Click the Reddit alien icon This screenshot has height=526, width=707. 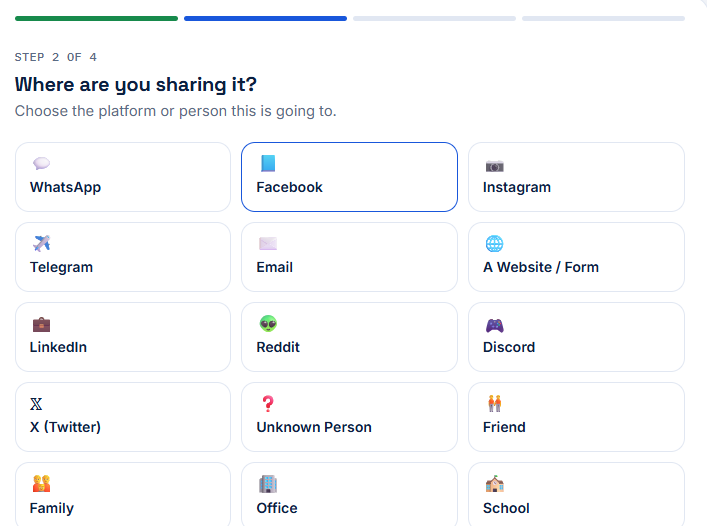point(268,324)
